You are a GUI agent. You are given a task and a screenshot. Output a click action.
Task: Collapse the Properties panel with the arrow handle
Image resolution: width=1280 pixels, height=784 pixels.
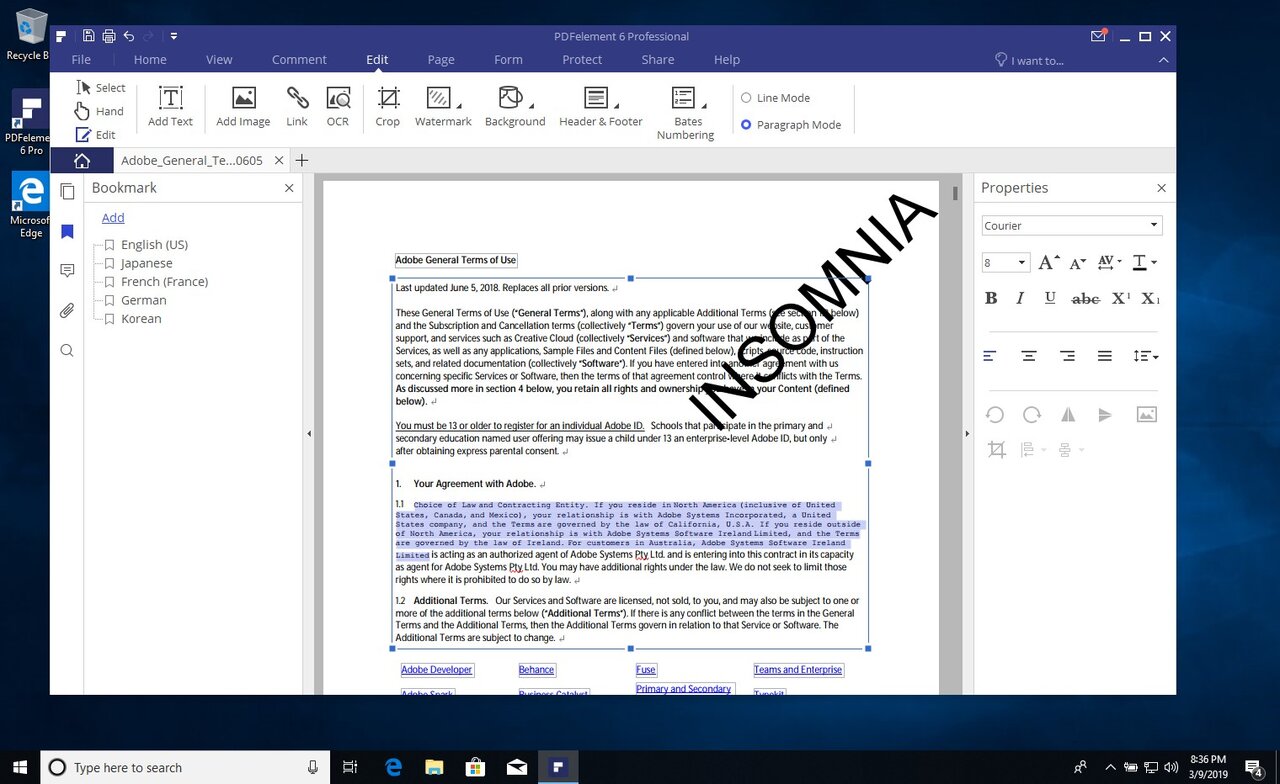point(967,434)
